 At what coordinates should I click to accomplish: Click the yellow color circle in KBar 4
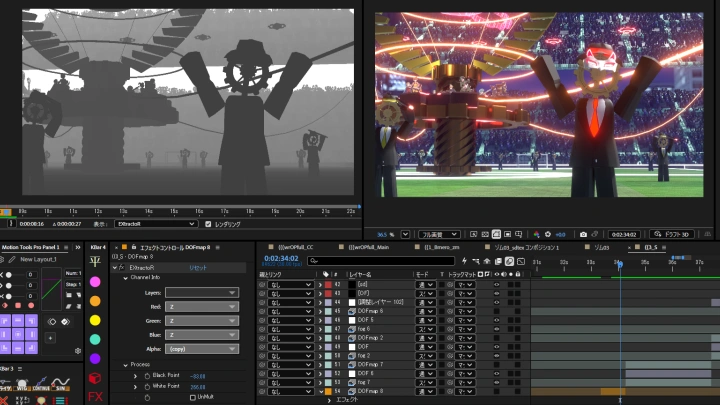click(x=95, y=320)
